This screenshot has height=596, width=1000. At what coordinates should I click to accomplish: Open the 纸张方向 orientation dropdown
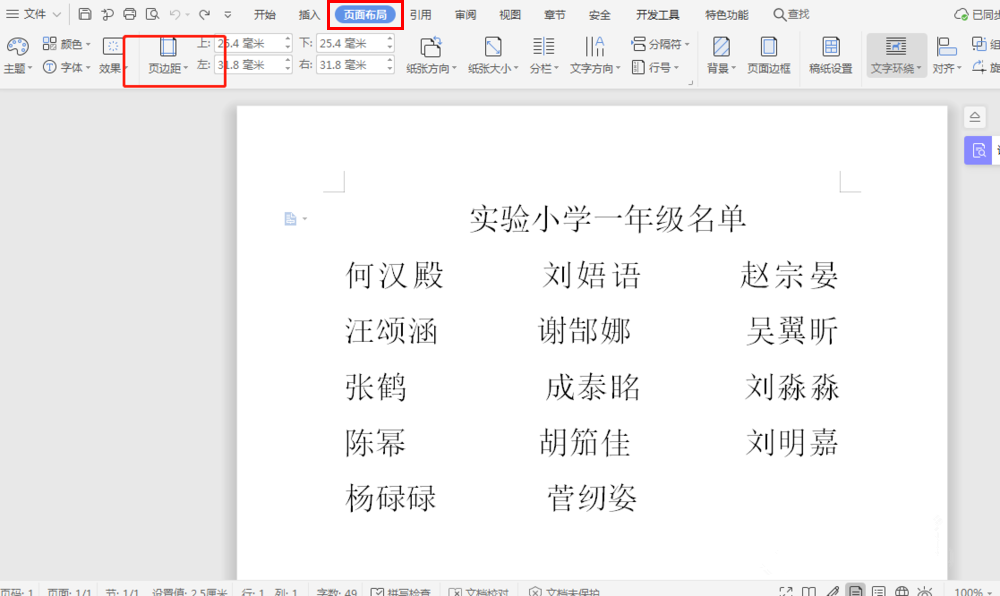(431, 55)
